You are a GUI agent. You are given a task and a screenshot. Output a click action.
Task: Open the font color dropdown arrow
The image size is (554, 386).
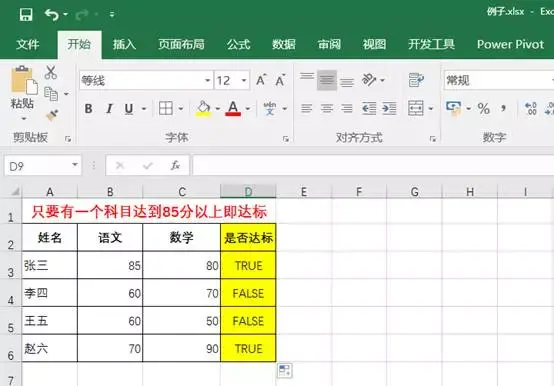point(248,108)
